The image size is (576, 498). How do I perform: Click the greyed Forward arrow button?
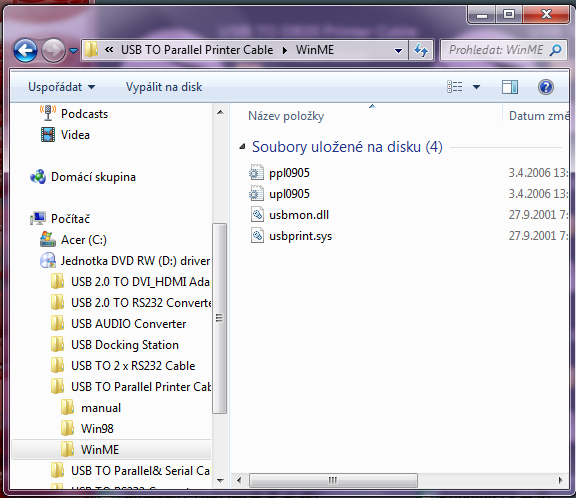tap(53, 50)
